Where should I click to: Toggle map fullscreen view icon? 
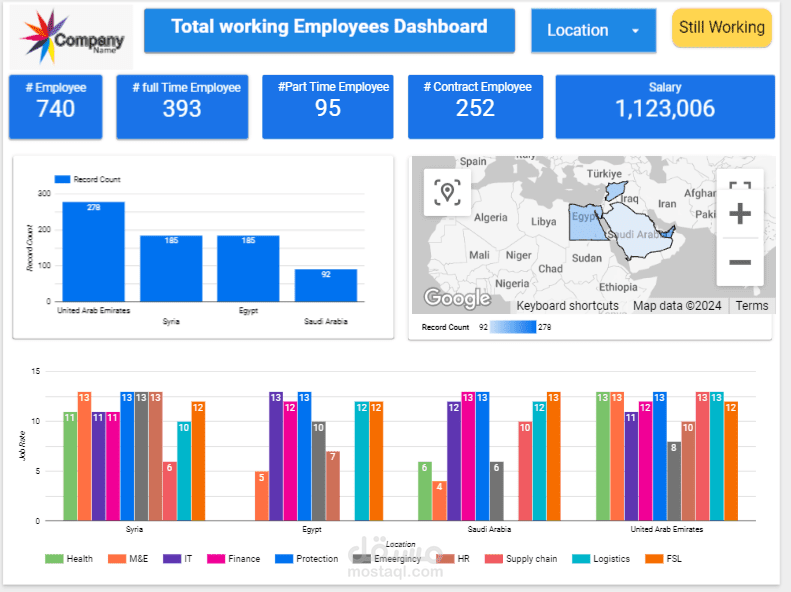(740, 186)
